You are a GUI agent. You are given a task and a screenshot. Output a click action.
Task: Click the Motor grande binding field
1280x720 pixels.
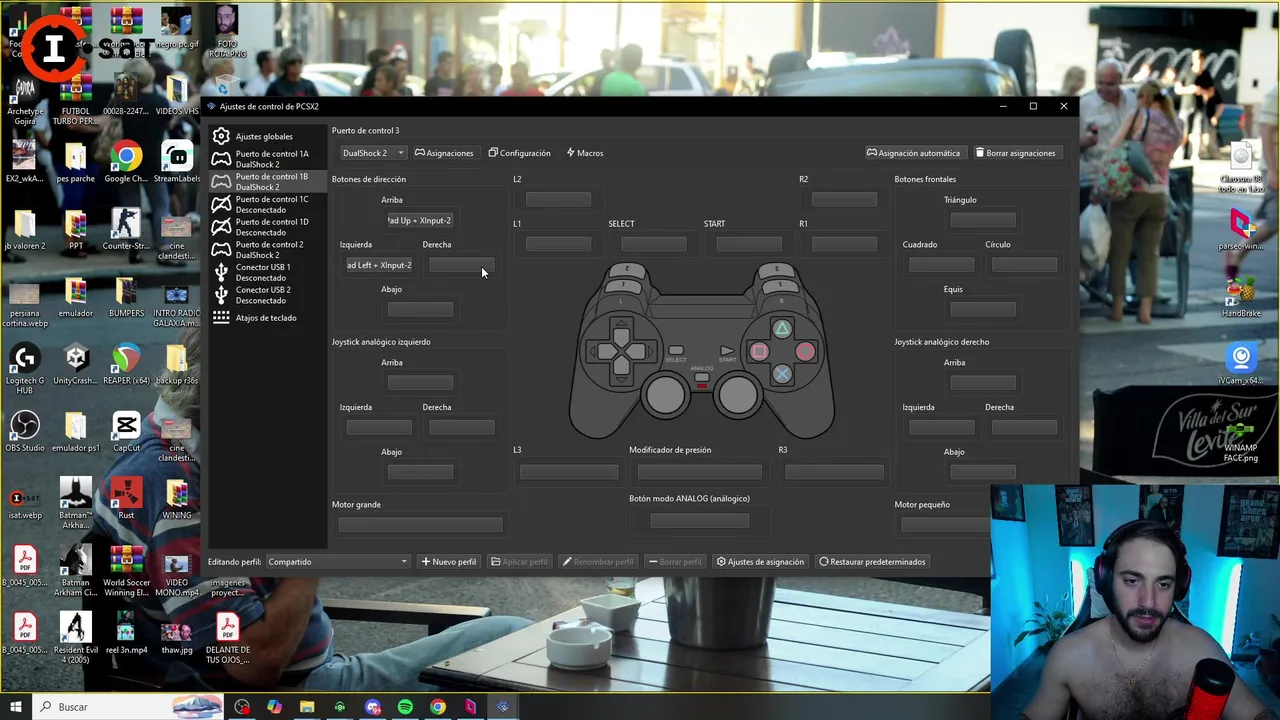(x=420, y=525)
